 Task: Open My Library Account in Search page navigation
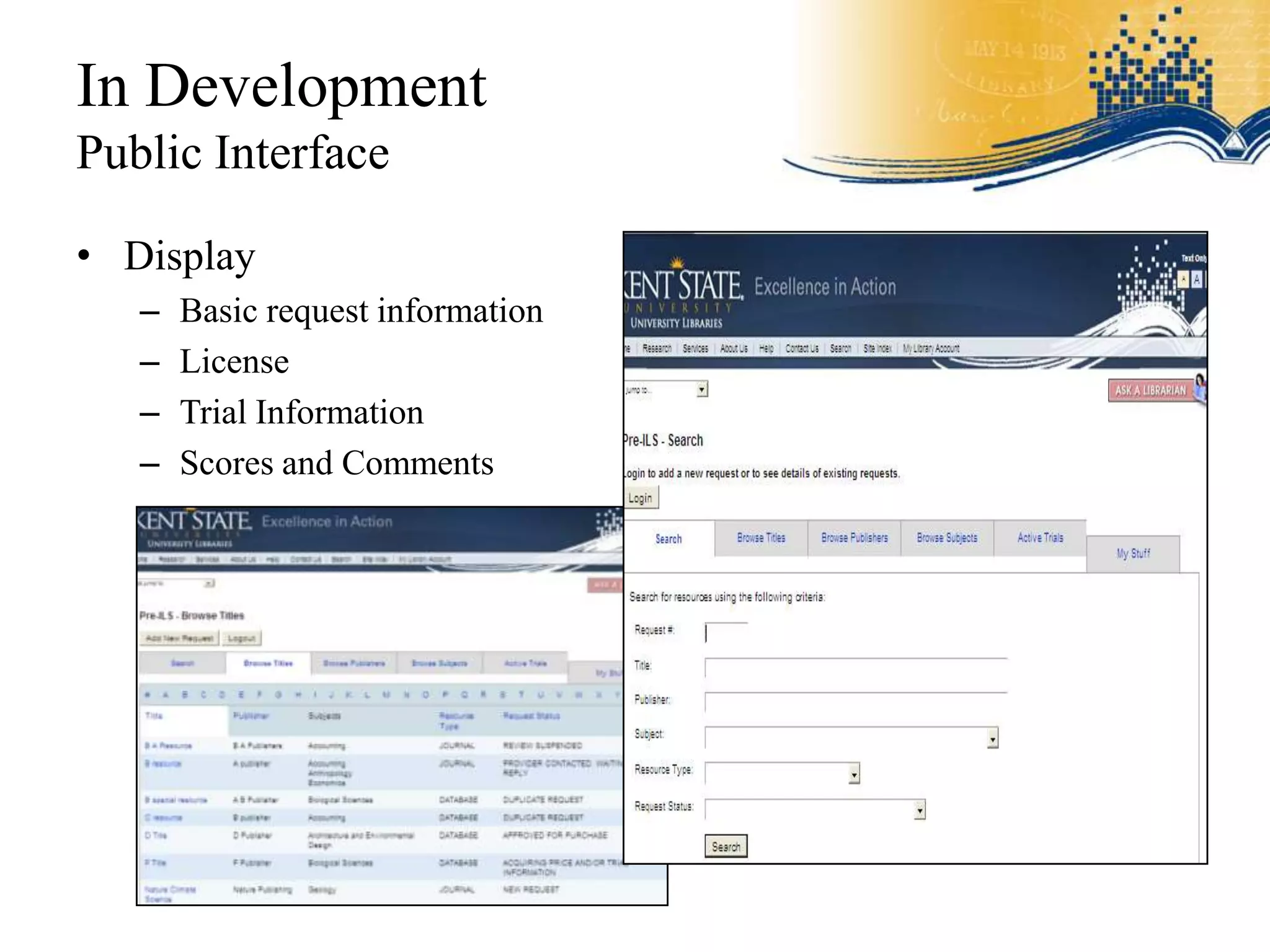click(931, 348)
